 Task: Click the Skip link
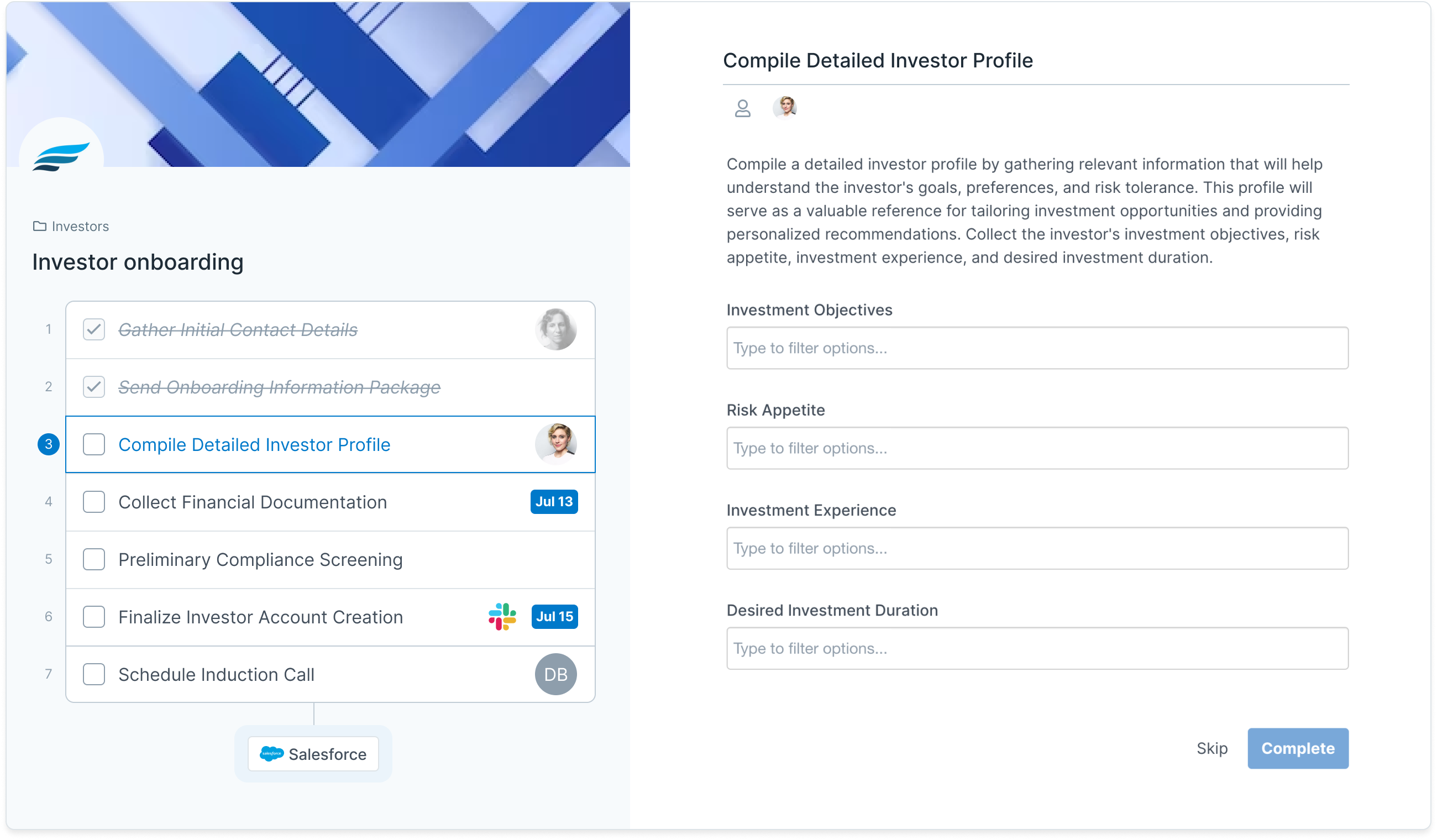point(1212,748)
